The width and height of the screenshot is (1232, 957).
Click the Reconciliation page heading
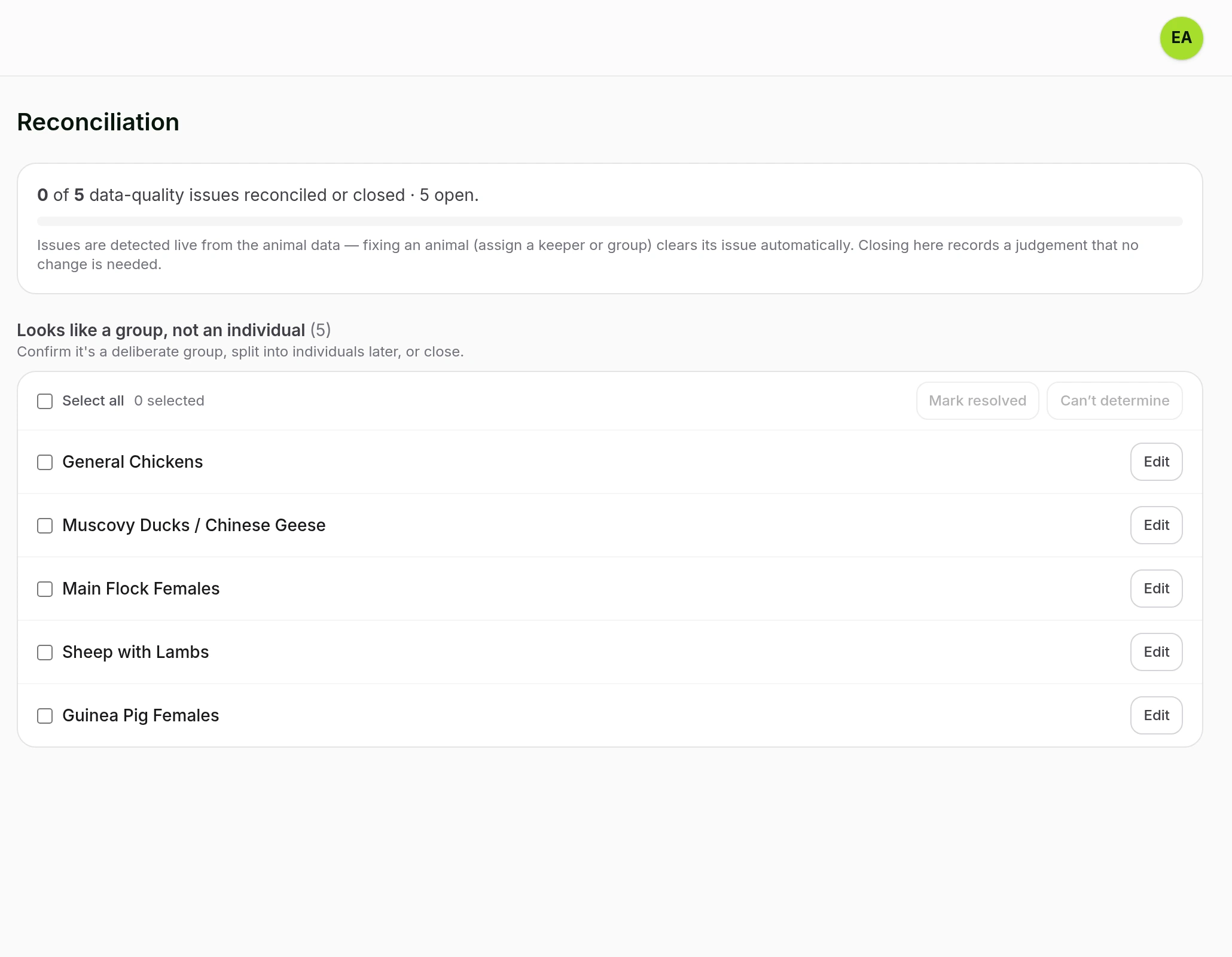pyautogui.click(x=98, y=122)
